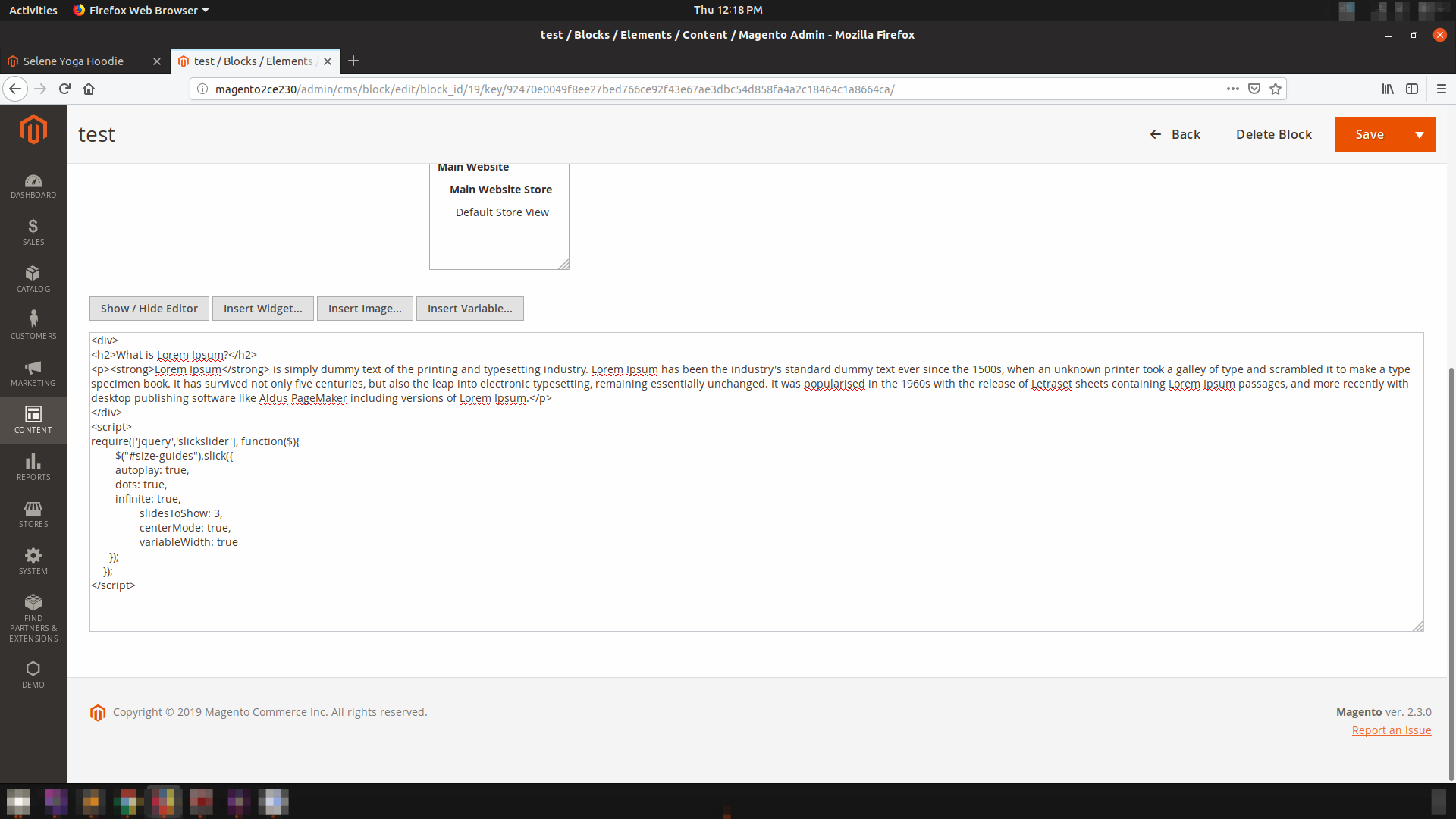Select Default Store View in list
The width and height of the screenshot is (1456, 819).
click(x=502, y=212)
